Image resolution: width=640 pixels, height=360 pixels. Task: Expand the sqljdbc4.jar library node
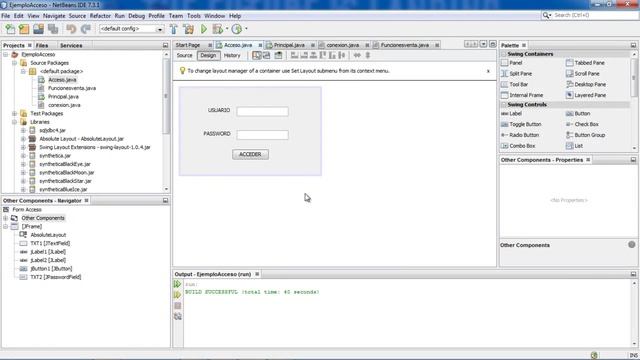23,130
